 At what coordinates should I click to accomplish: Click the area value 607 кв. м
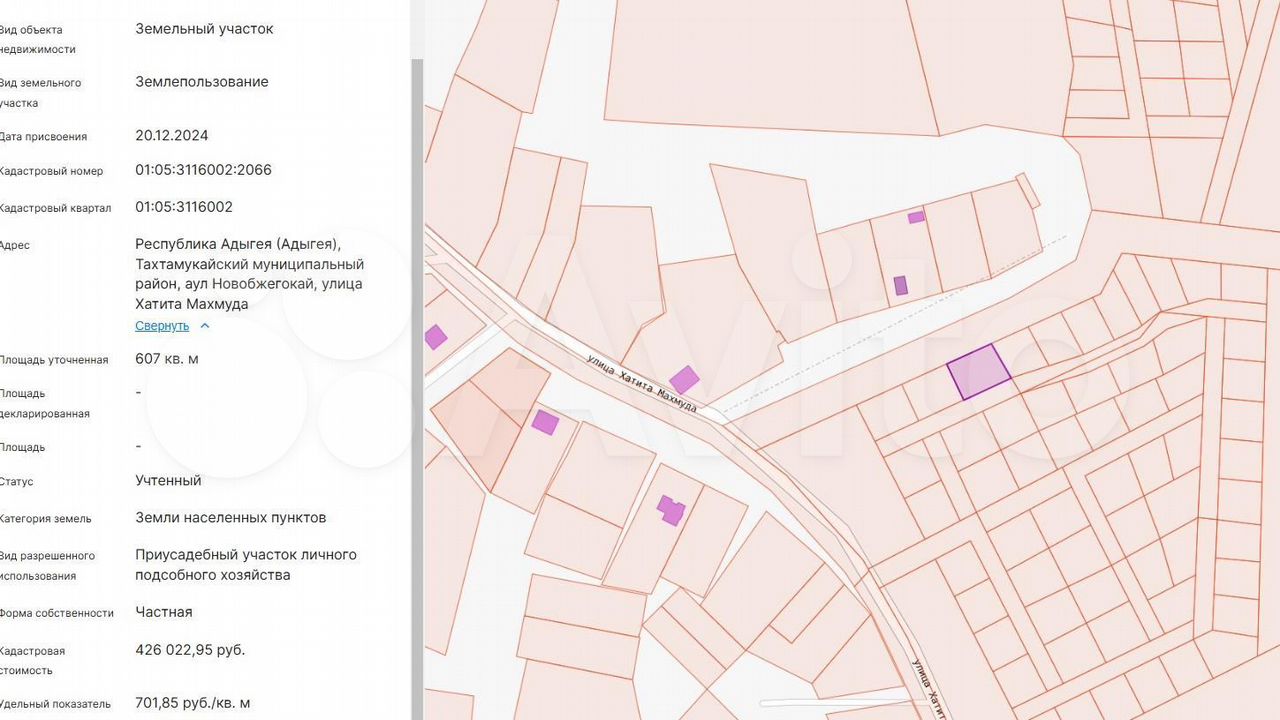pos(167,359)
